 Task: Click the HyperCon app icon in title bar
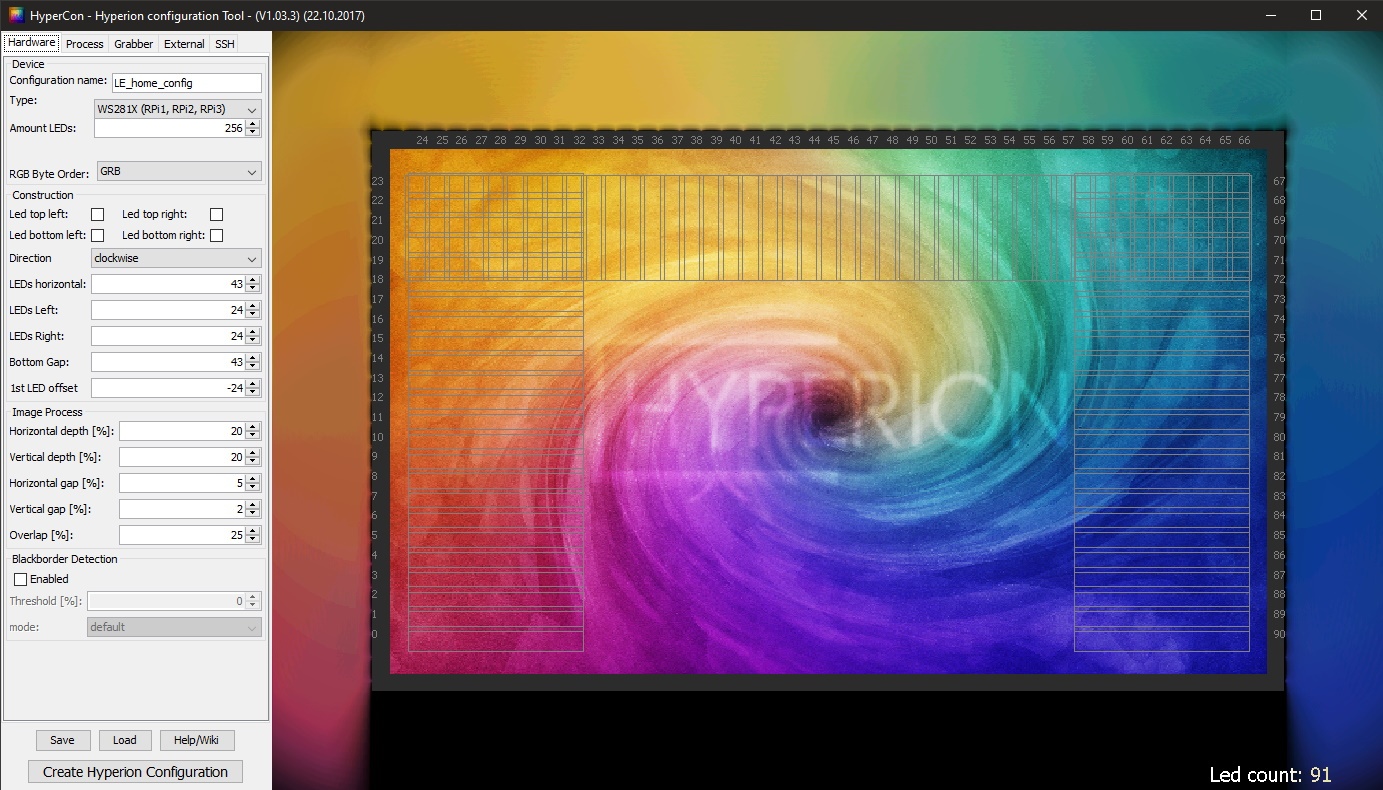(x=16, y=15)
